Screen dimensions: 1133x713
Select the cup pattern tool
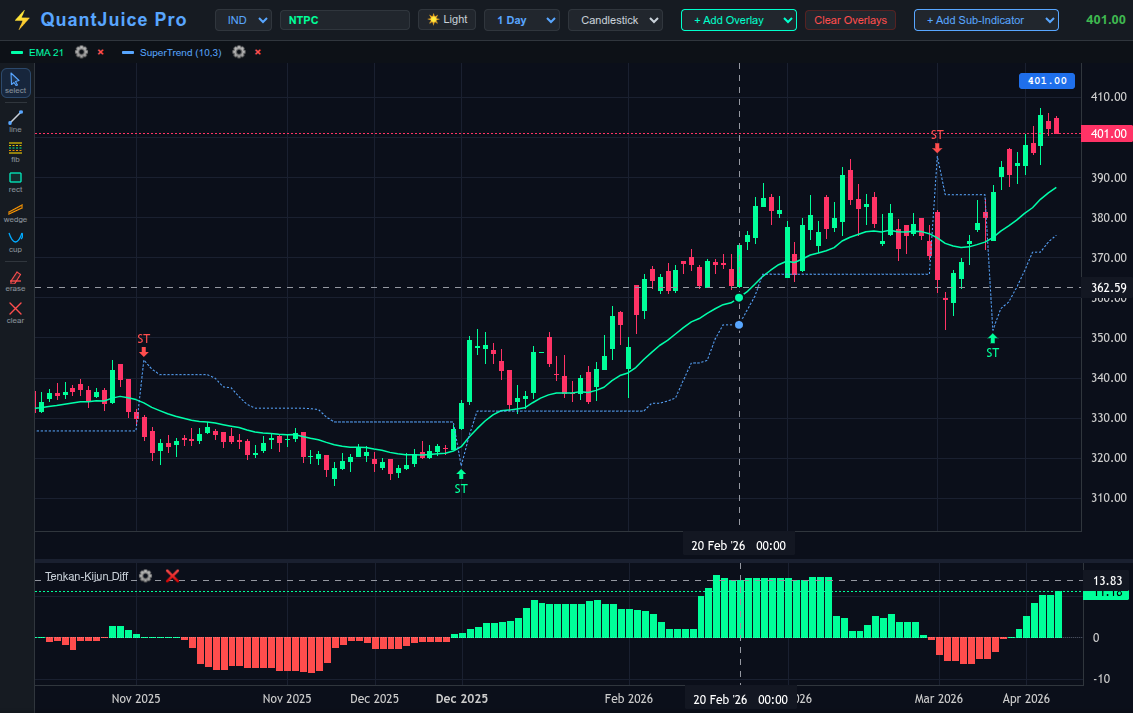pyautogui.click(x=15, y=240)
